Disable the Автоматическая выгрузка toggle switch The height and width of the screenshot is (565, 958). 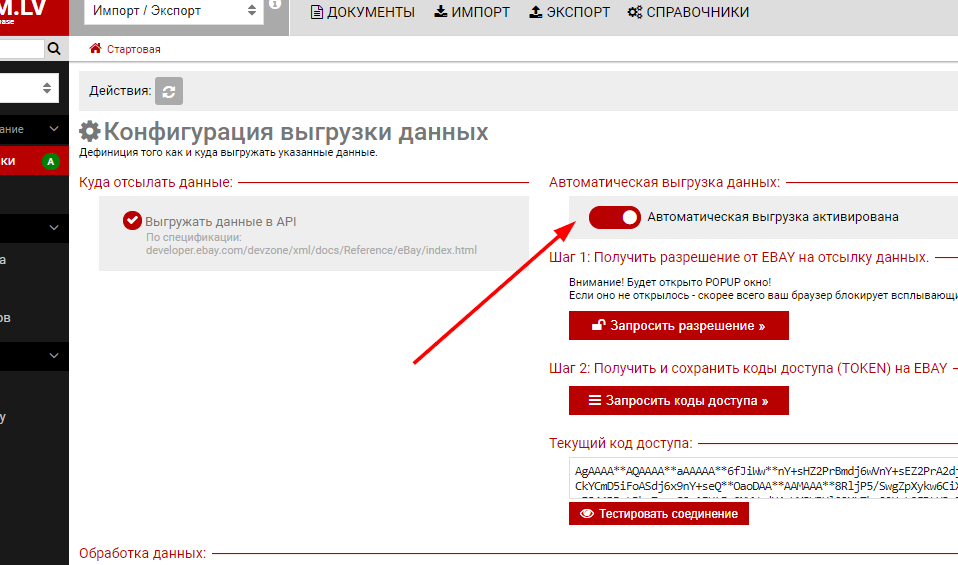coord(614,217)
